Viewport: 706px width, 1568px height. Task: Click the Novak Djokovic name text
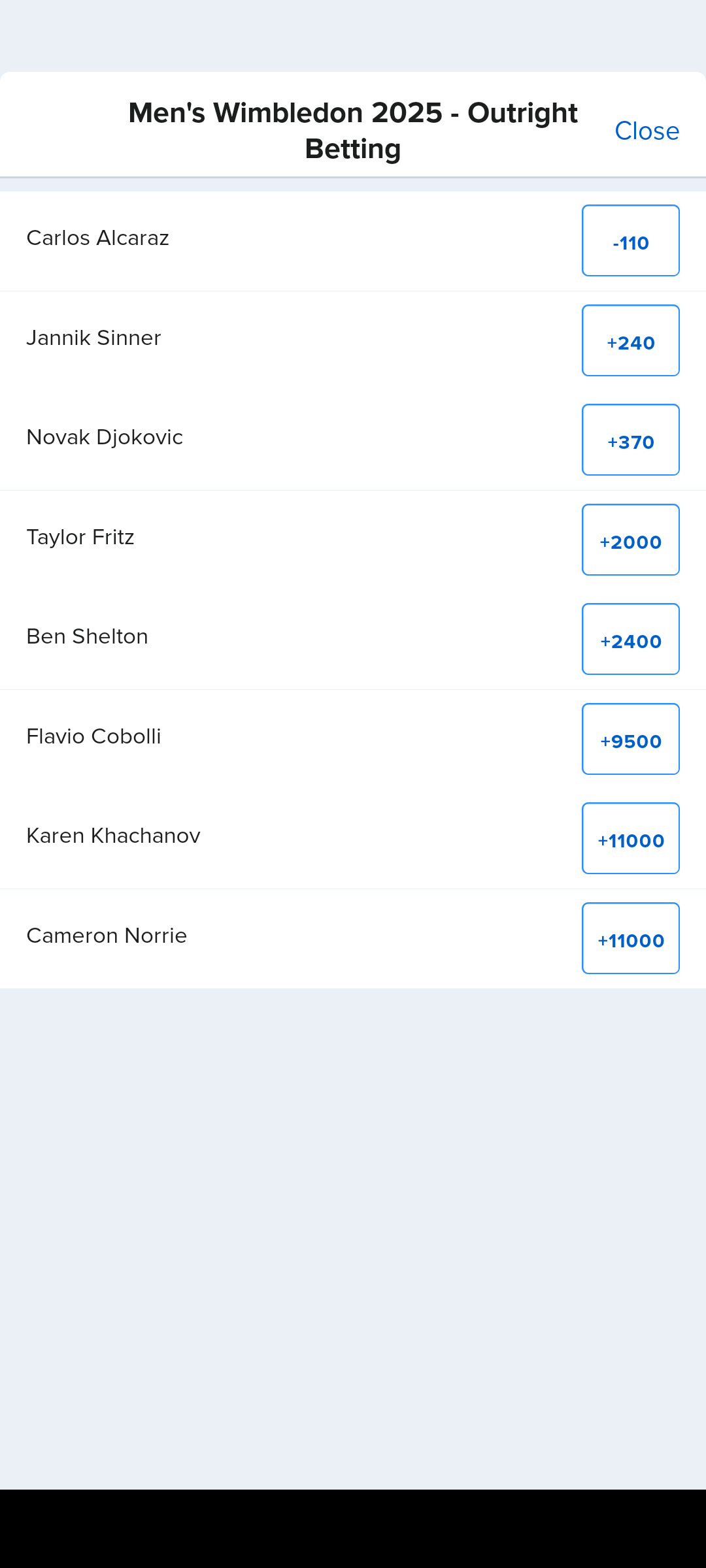coord(105,438)
